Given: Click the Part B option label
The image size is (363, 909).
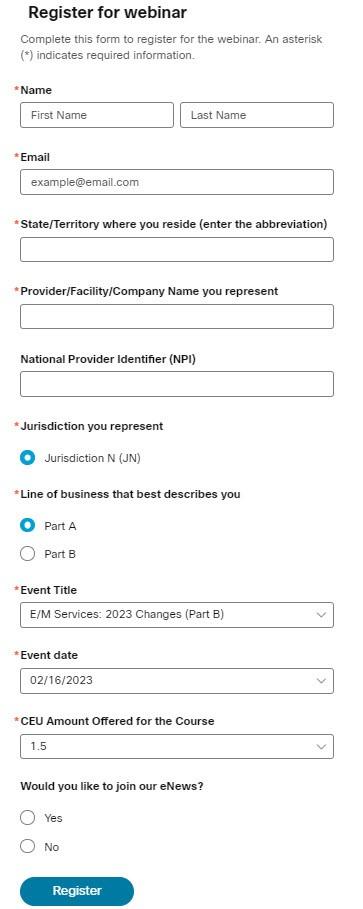Looking at the screenshot, I should (x=60, y=554).
